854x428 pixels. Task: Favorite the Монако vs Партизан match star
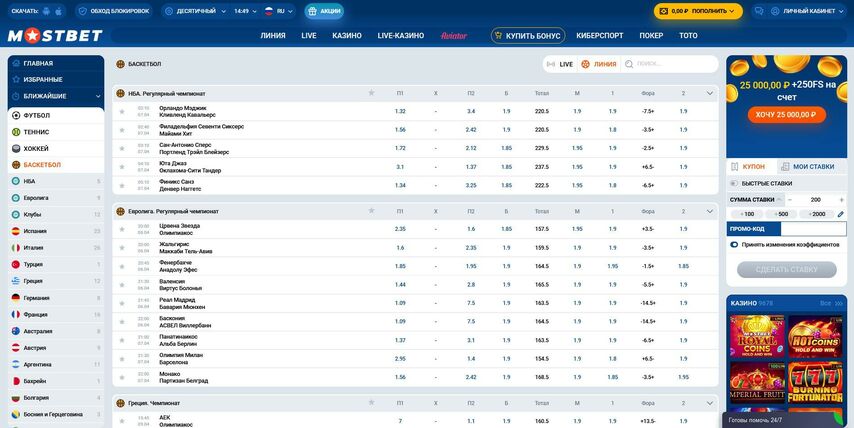point(121,377)
